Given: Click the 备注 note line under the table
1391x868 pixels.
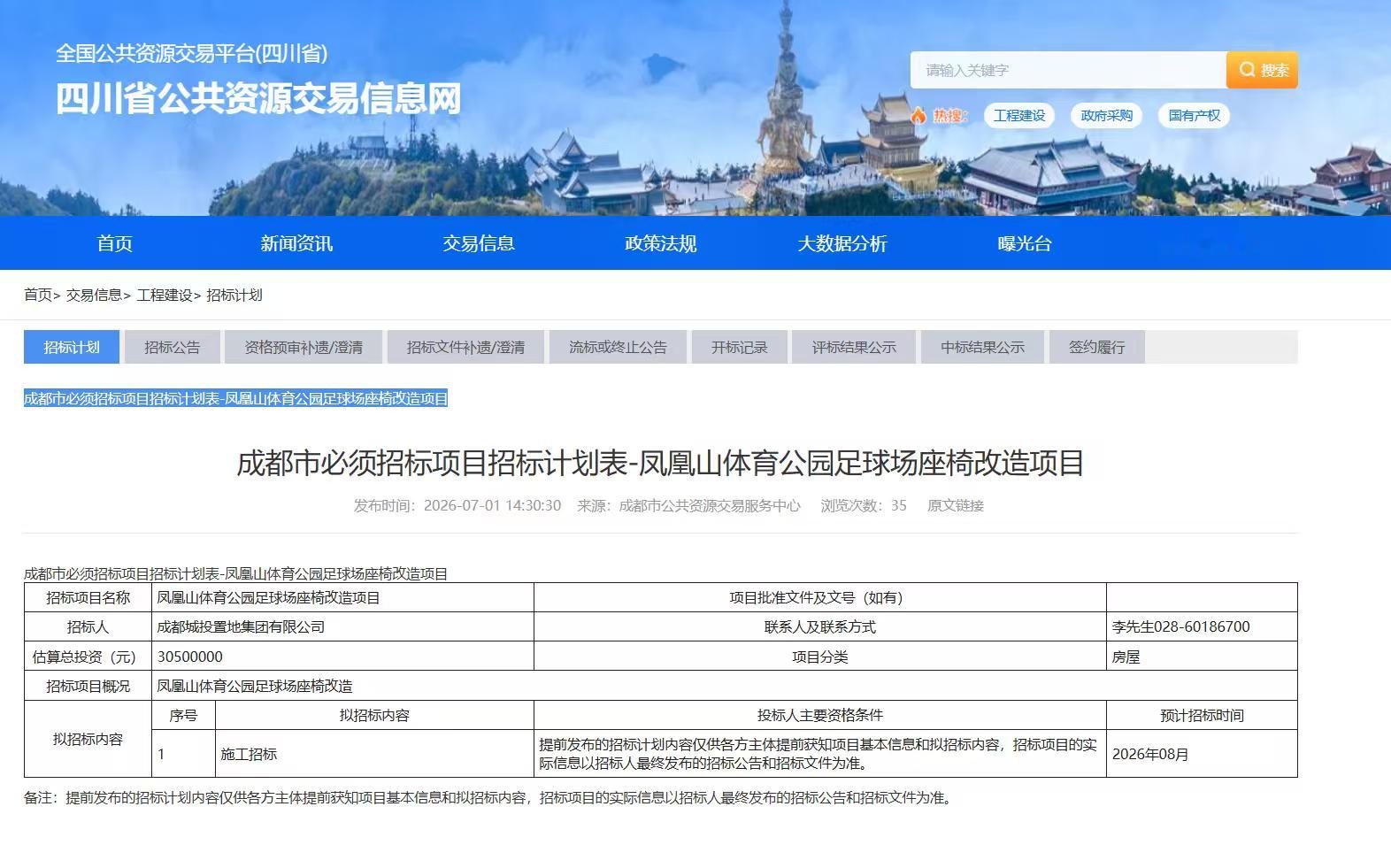Looking at the screenshot, I should 489,797.
